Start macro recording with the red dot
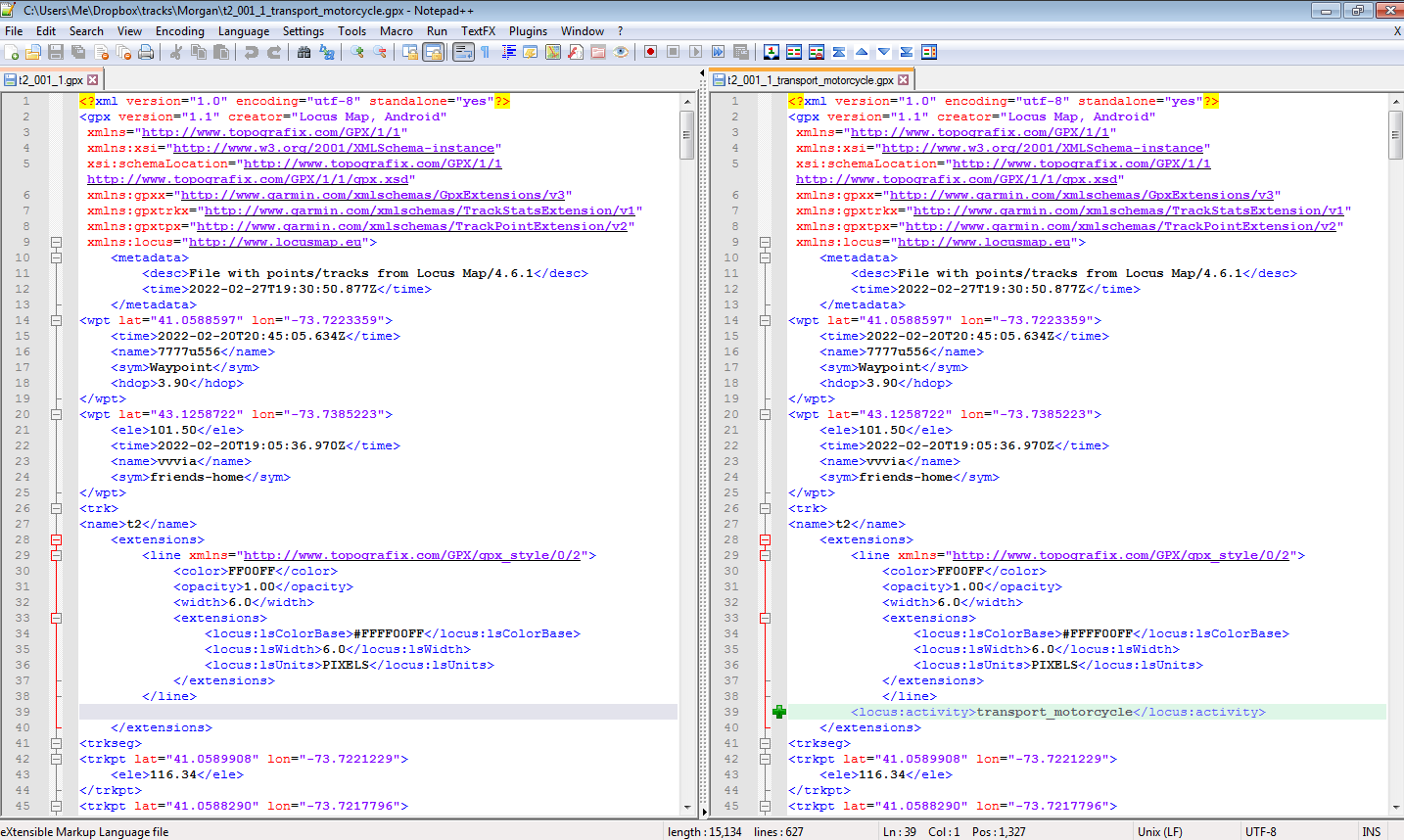The width and height of the screenshot is (1404, 840). point(650,52)
